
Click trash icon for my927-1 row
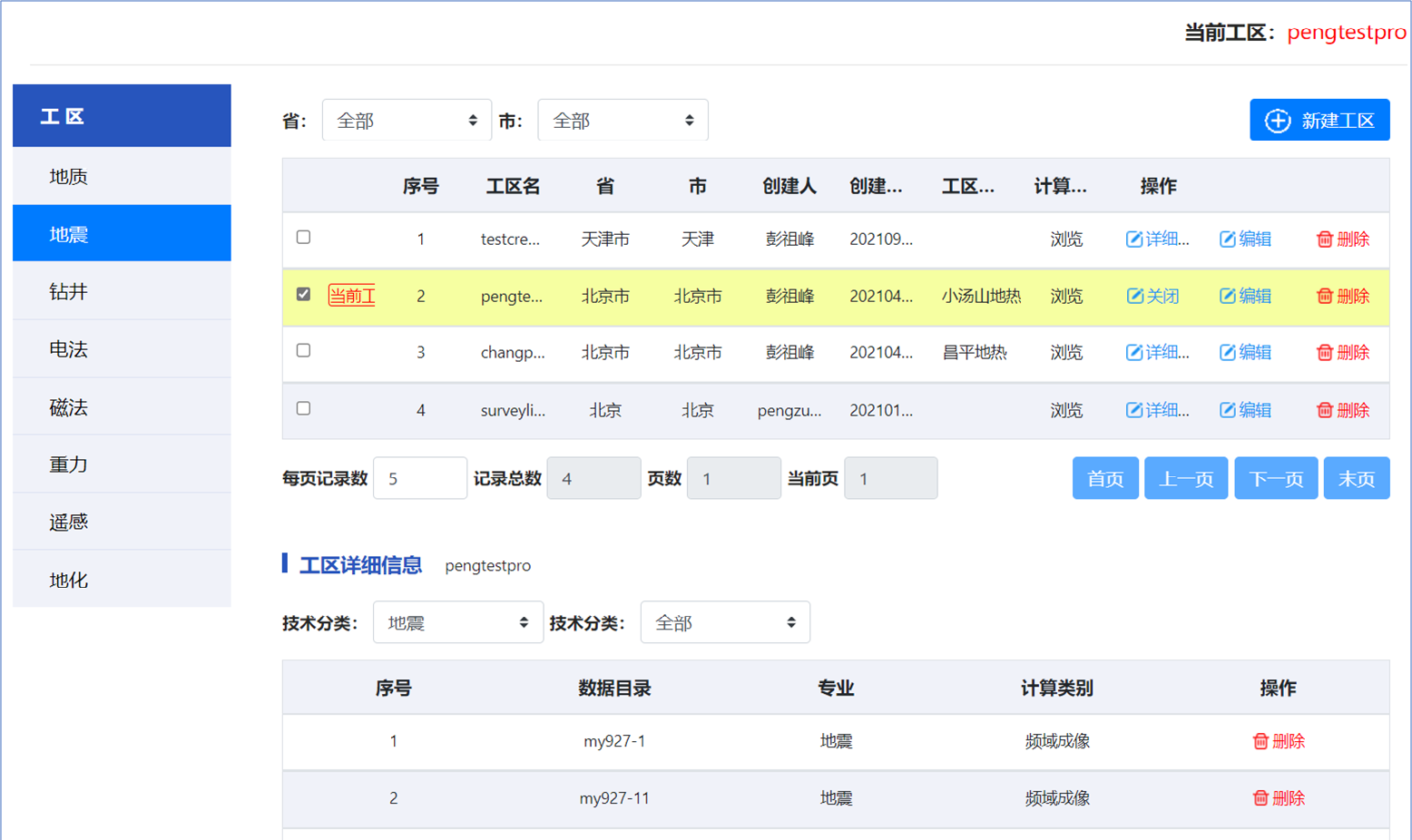[1260, 742]
